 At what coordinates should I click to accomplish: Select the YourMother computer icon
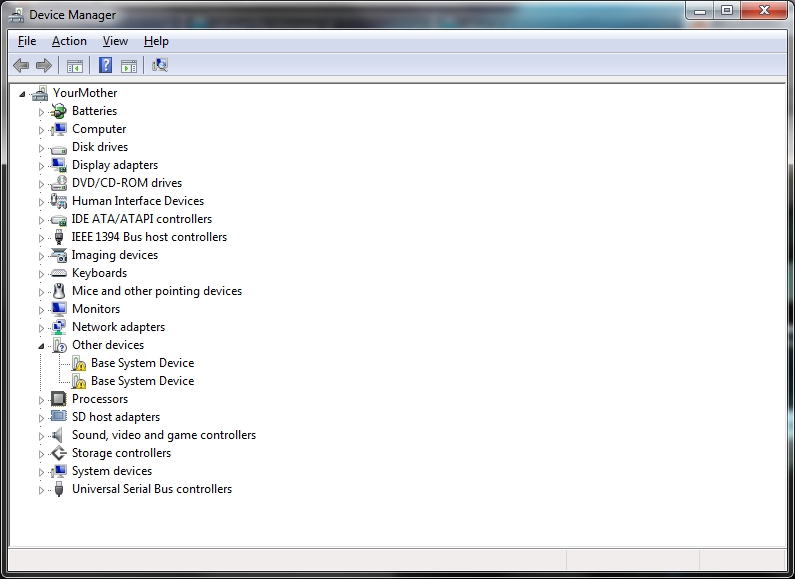[40, 93]
